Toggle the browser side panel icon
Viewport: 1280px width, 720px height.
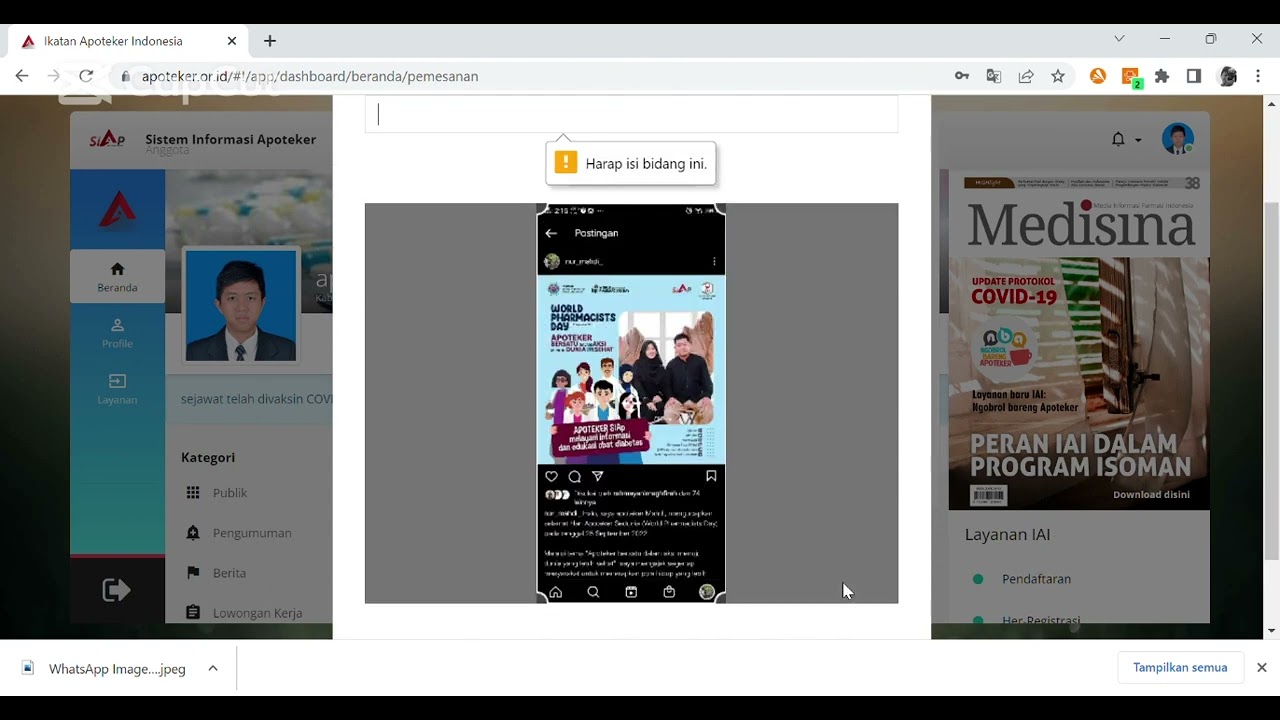coord(1194,76)
